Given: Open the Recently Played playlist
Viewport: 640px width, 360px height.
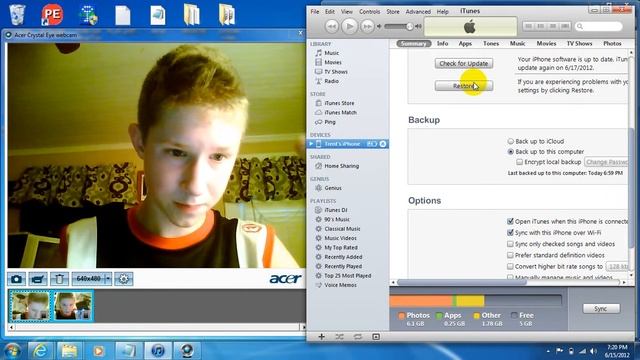Looking at the screenshot, I should pyautogui.click(x=343, y=267).
